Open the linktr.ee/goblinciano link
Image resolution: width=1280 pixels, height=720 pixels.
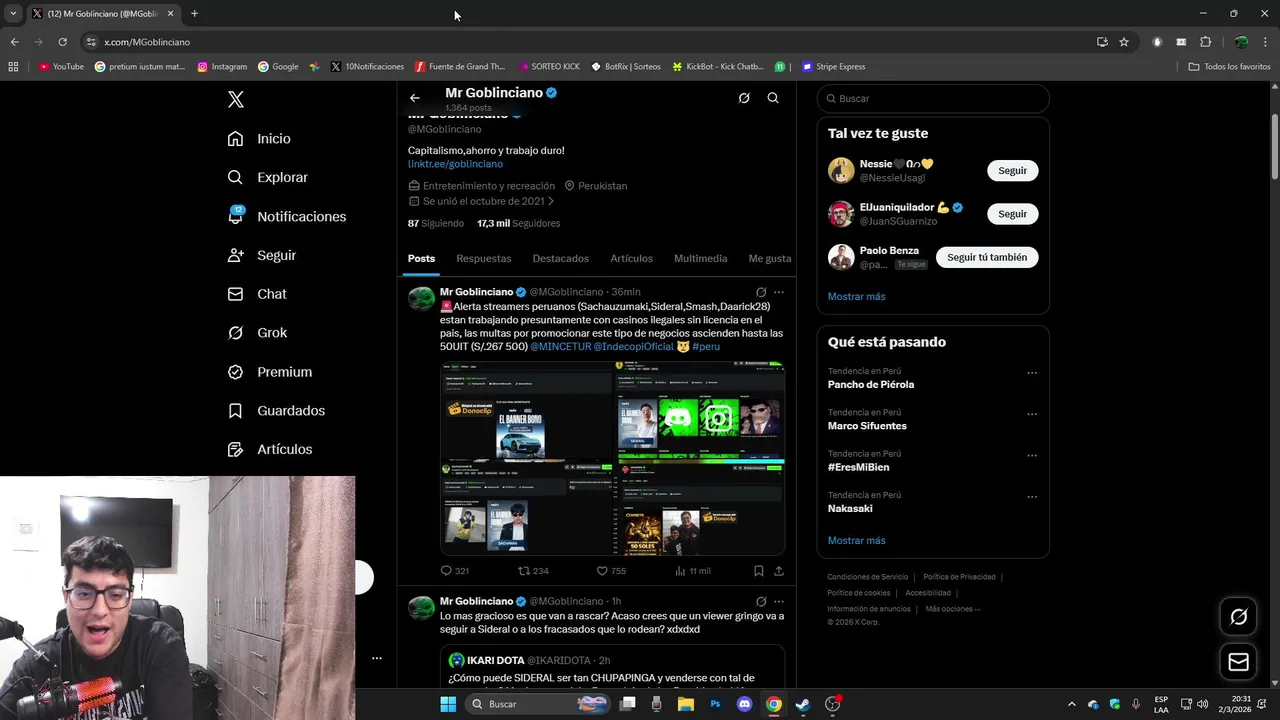tap(455, 164)
